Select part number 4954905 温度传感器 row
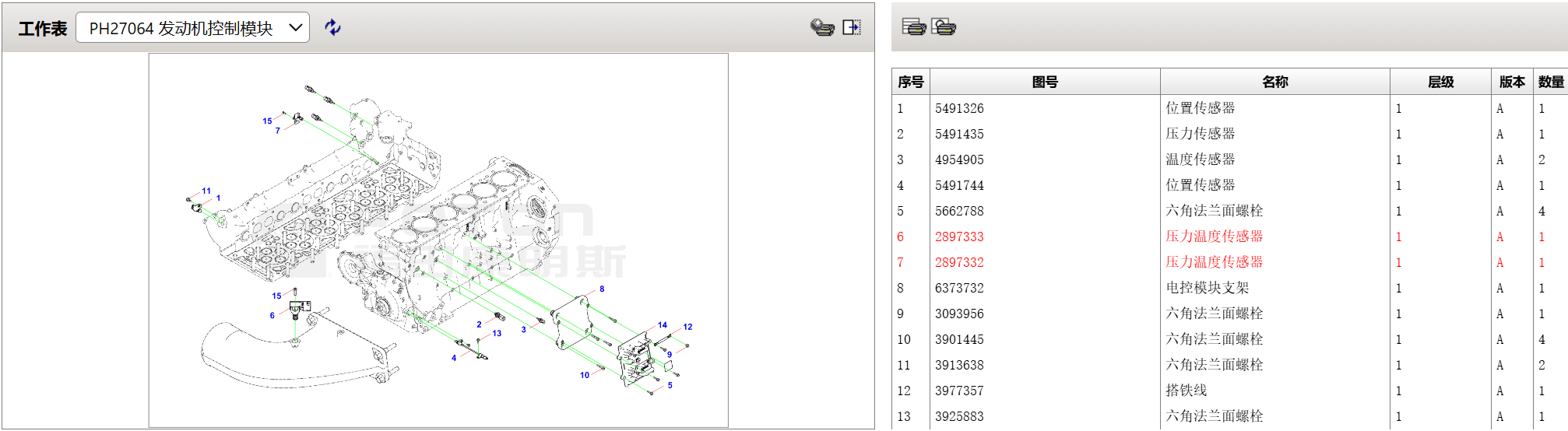Viewport: 1568px width, 431px height. (x=959, y=159)
